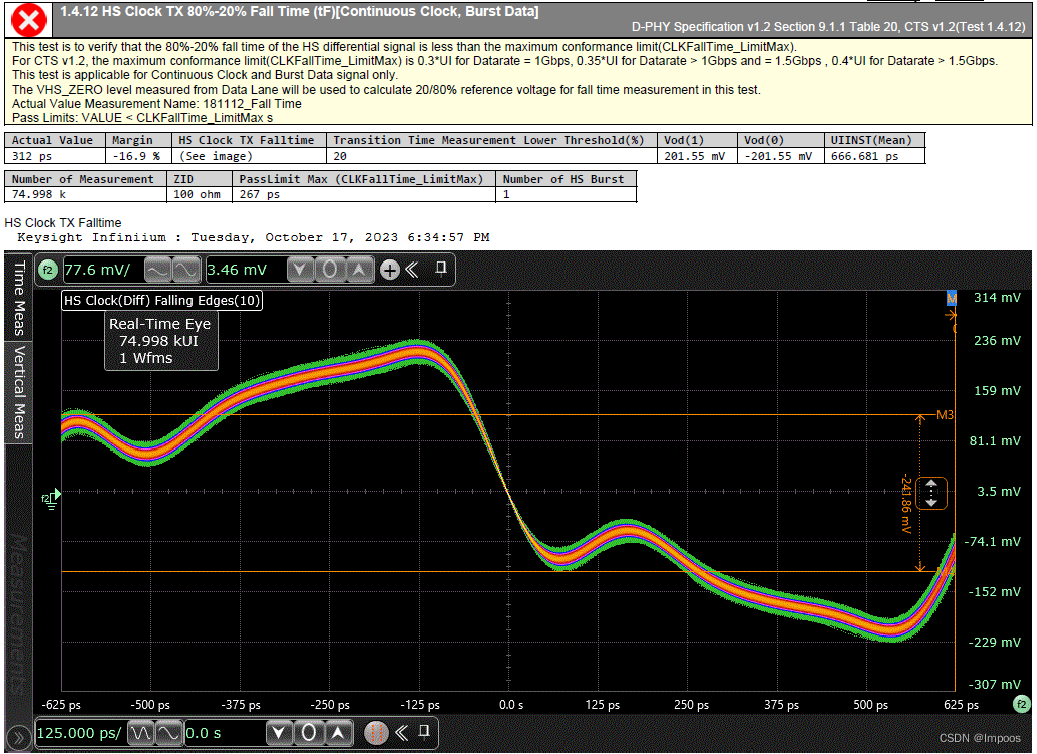Click the UIINST(Mean) value 666.681 ps
The height and width of the screenshot is (754, 1037).
coord(874,156)
